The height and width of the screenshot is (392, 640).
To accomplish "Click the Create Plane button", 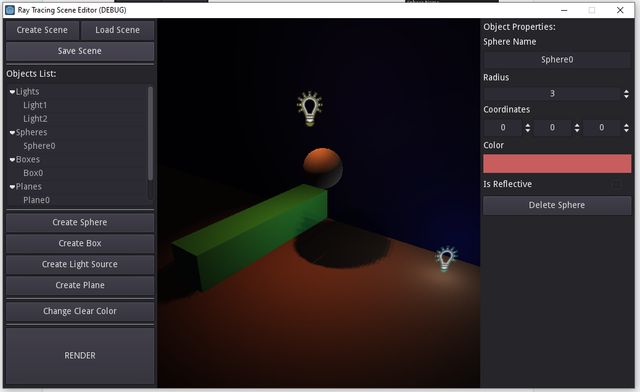I will click(x=80, y=285).
